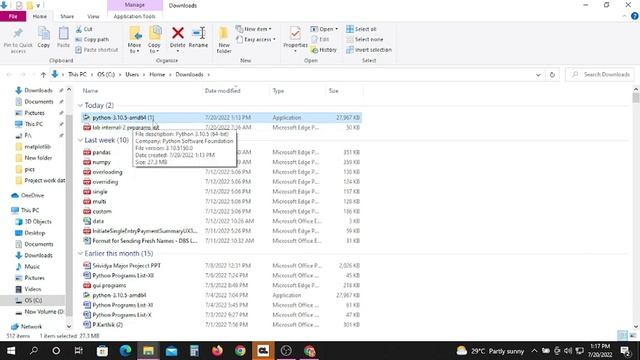Click the Copy ribbon button
This screenshot has width=640, height=360.
(x=44, y=37)
